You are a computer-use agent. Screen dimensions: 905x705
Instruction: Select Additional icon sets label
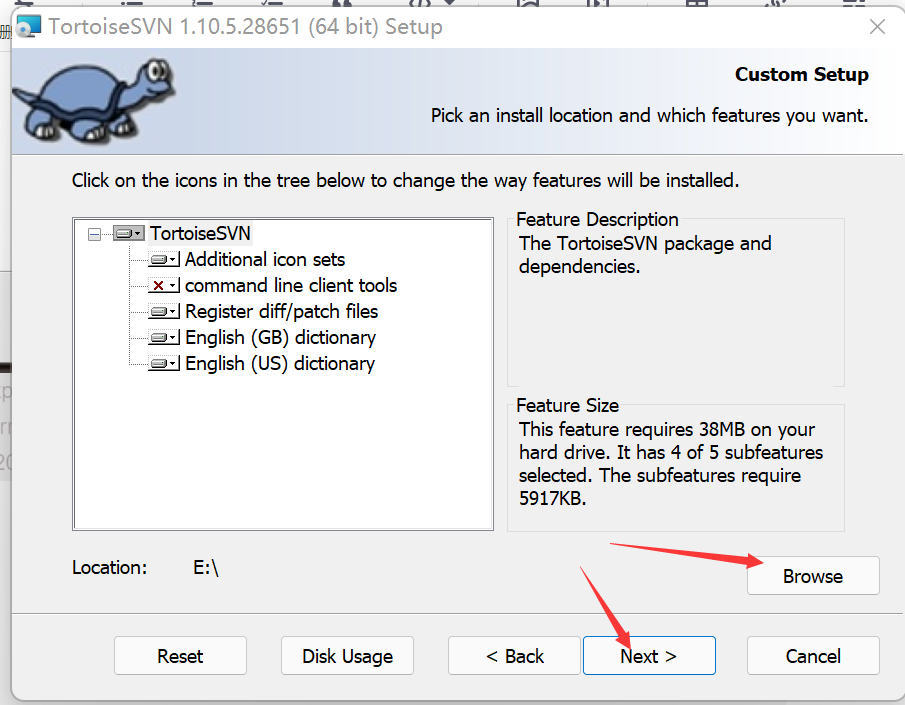(265, 259)
